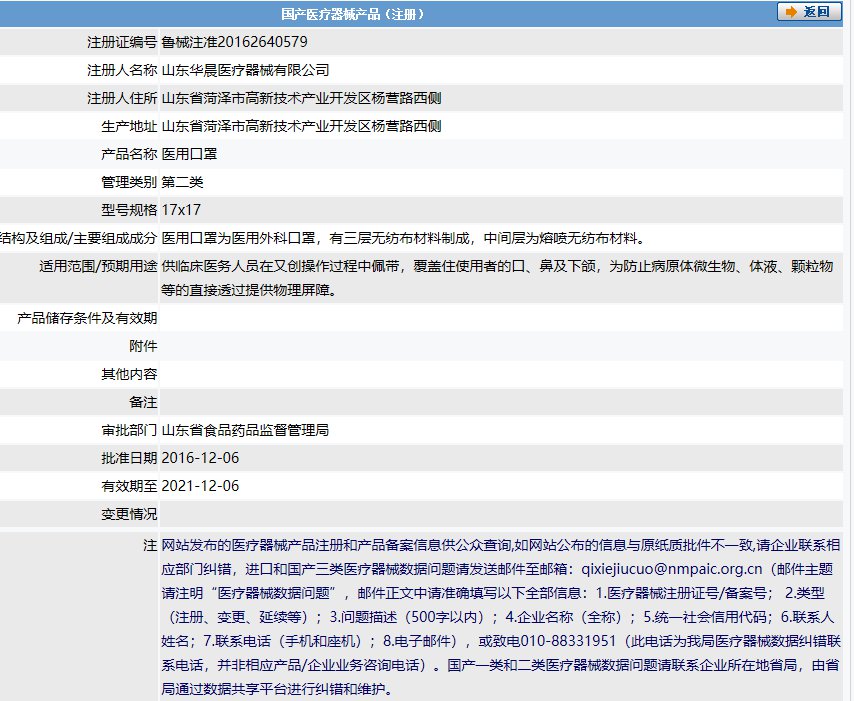Select registrant name 山东华晨医疗器械有限公司
The image size is (854, 701).
point(245,70)
